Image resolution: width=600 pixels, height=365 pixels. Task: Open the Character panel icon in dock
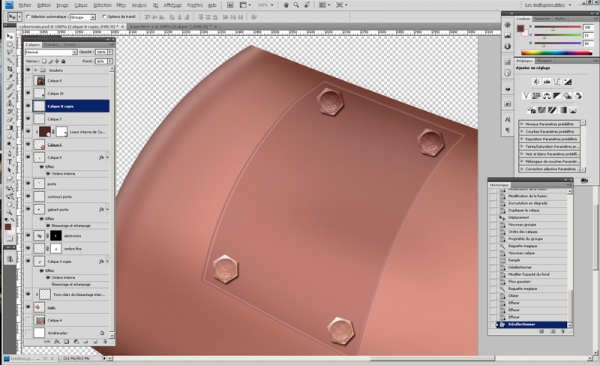(x=508, y=119)
